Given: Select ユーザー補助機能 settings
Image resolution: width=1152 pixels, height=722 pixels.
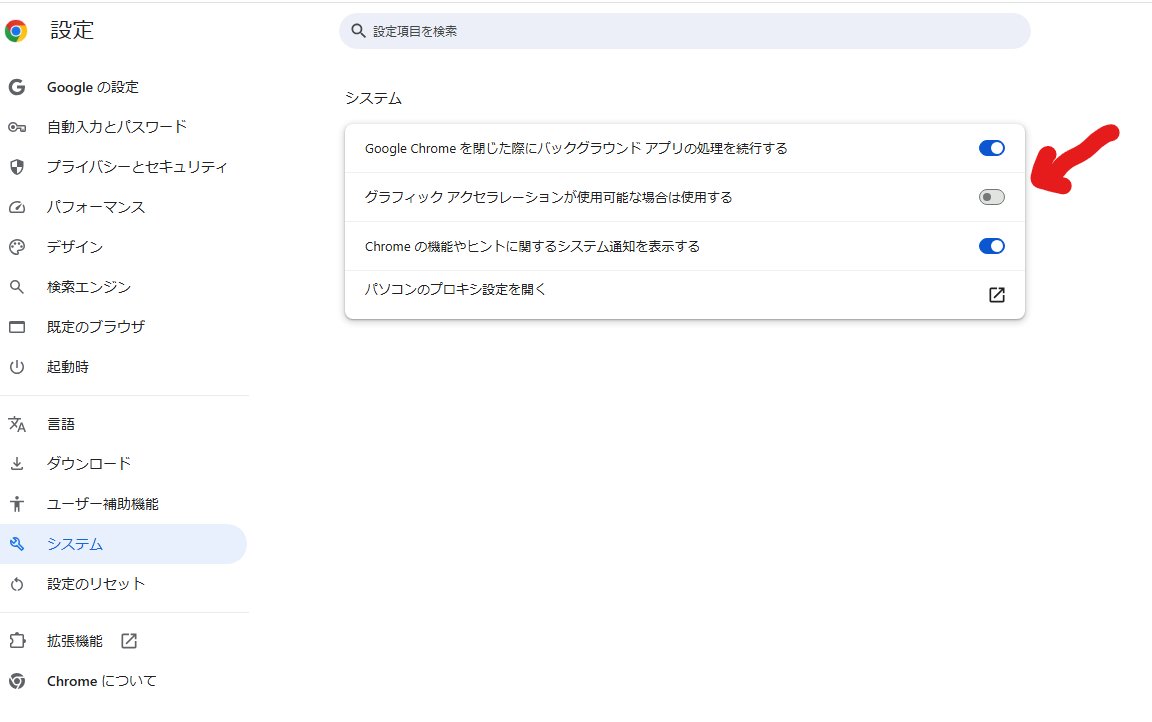Looking at the screenshot, I should [x=102, y=504].
